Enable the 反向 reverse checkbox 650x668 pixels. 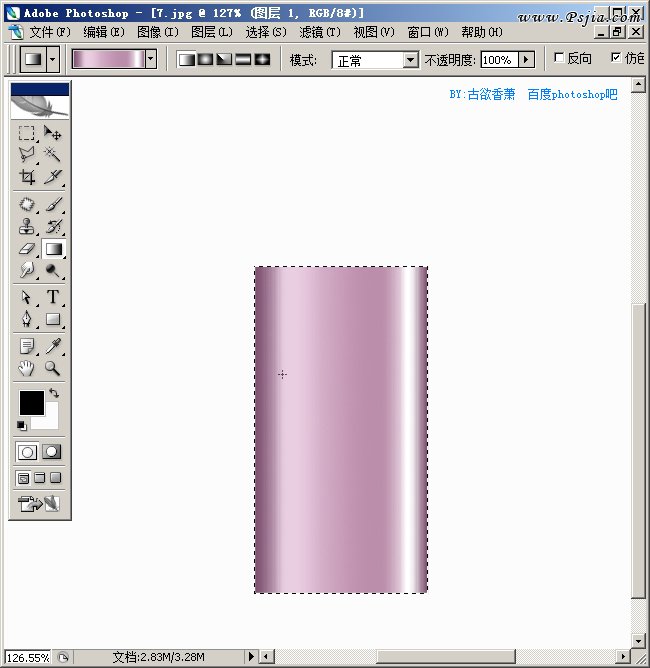pos(559,58)
